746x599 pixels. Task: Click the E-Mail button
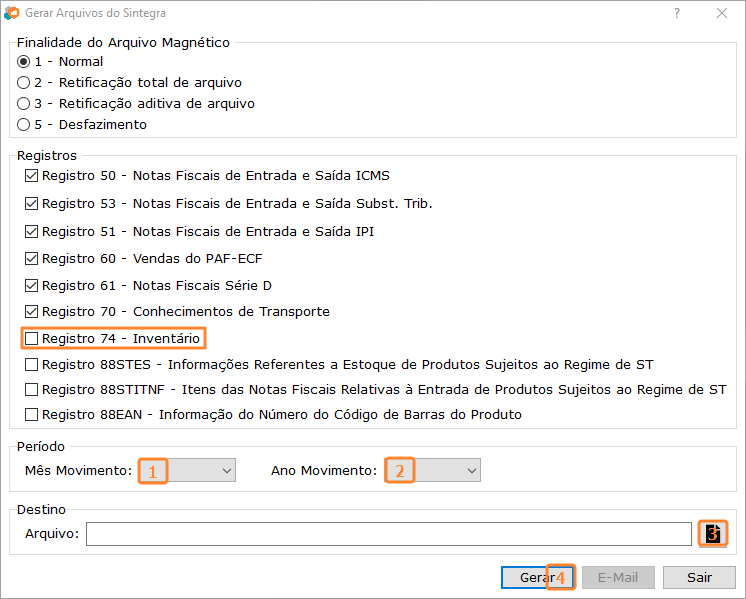[x=618, y=577]
